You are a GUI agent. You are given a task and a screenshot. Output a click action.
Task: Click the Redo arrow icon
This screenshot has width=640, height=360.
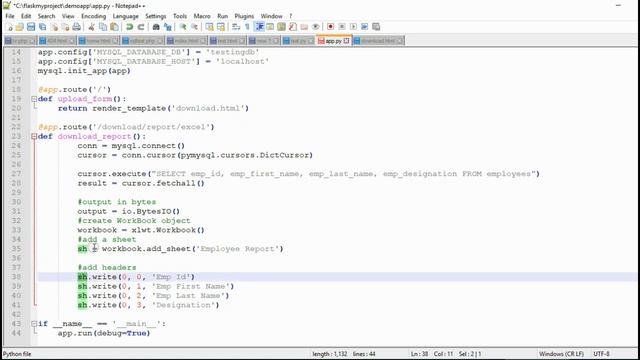tap(141, 27)
